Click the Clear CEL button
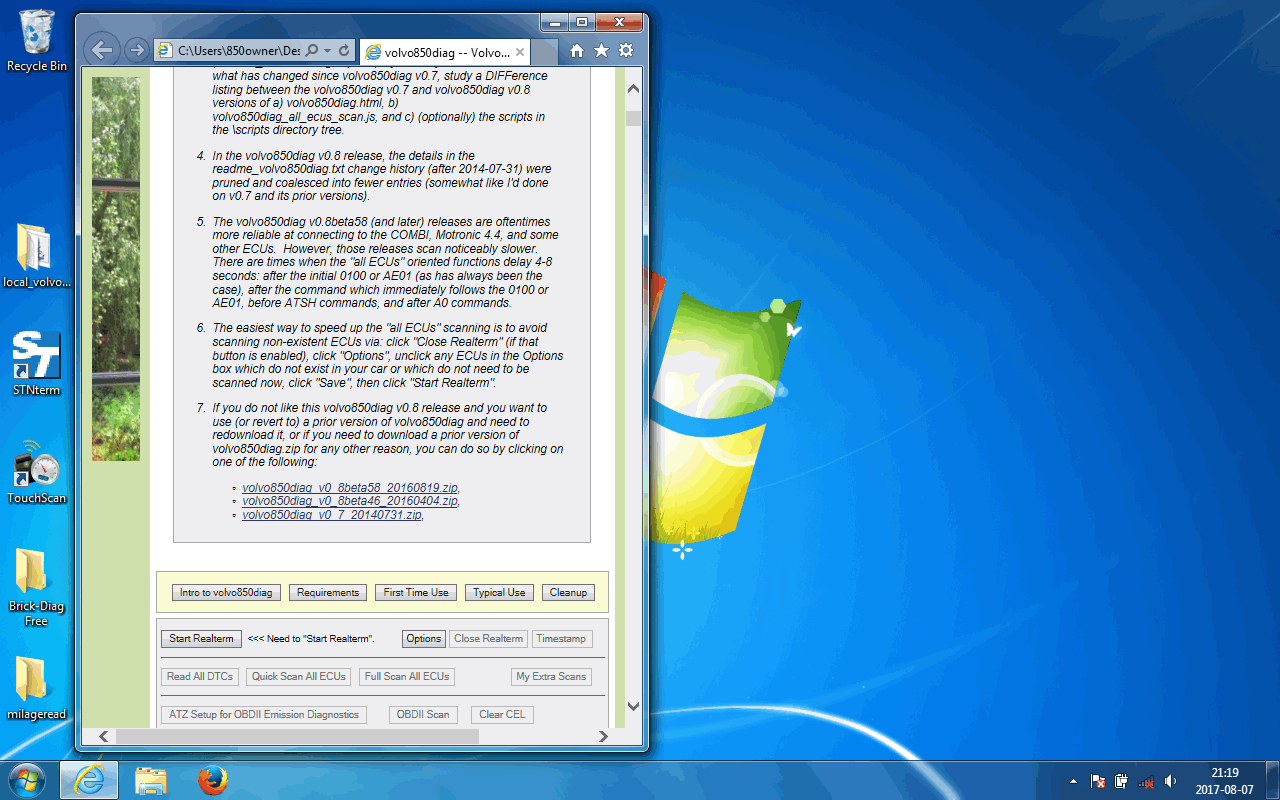The height and width of the screenshot is (800, 1280). (x=502, y=715)
